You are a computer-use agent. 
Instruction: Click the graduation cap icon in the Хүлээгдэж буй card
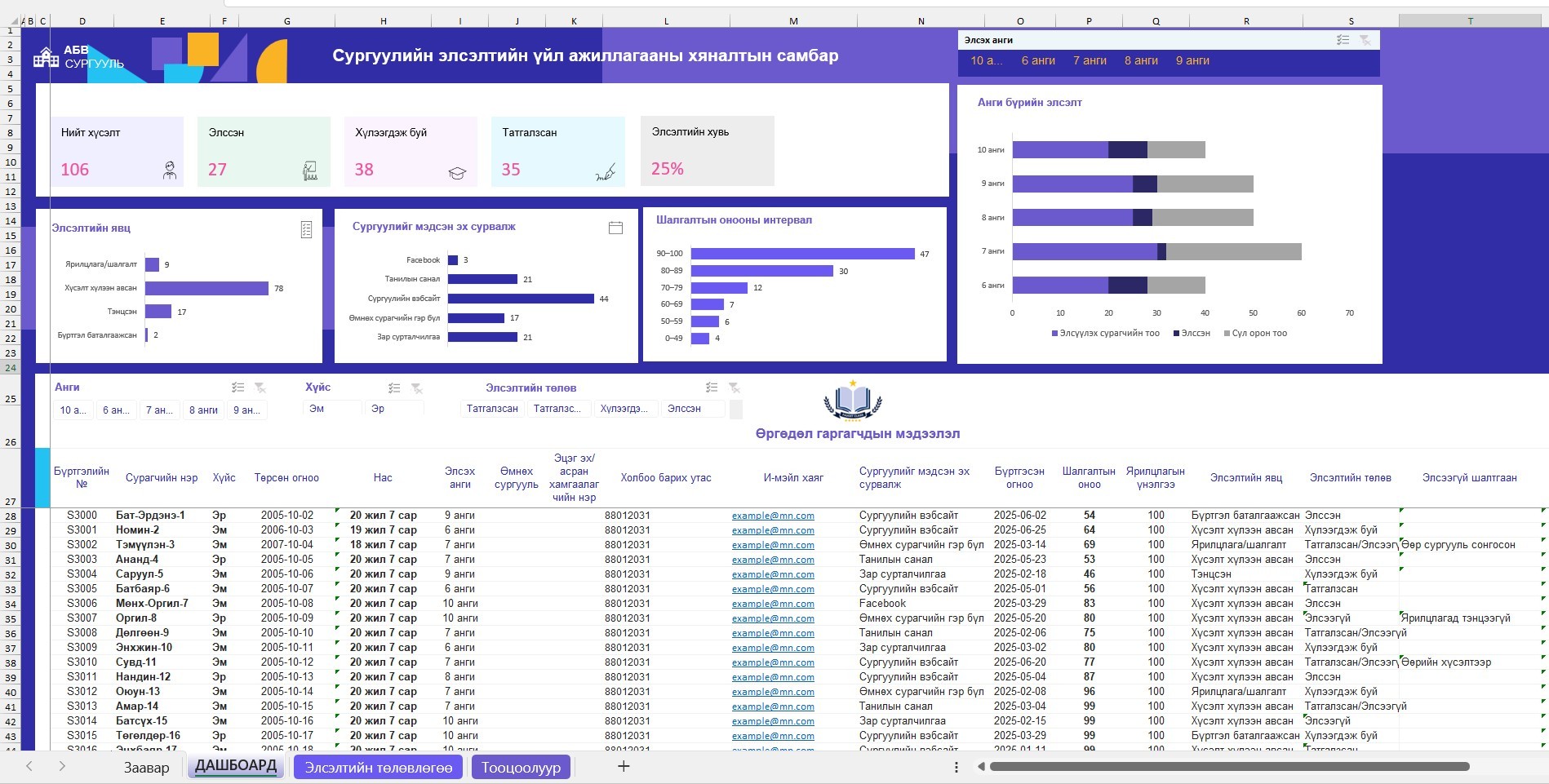point(457,172)
